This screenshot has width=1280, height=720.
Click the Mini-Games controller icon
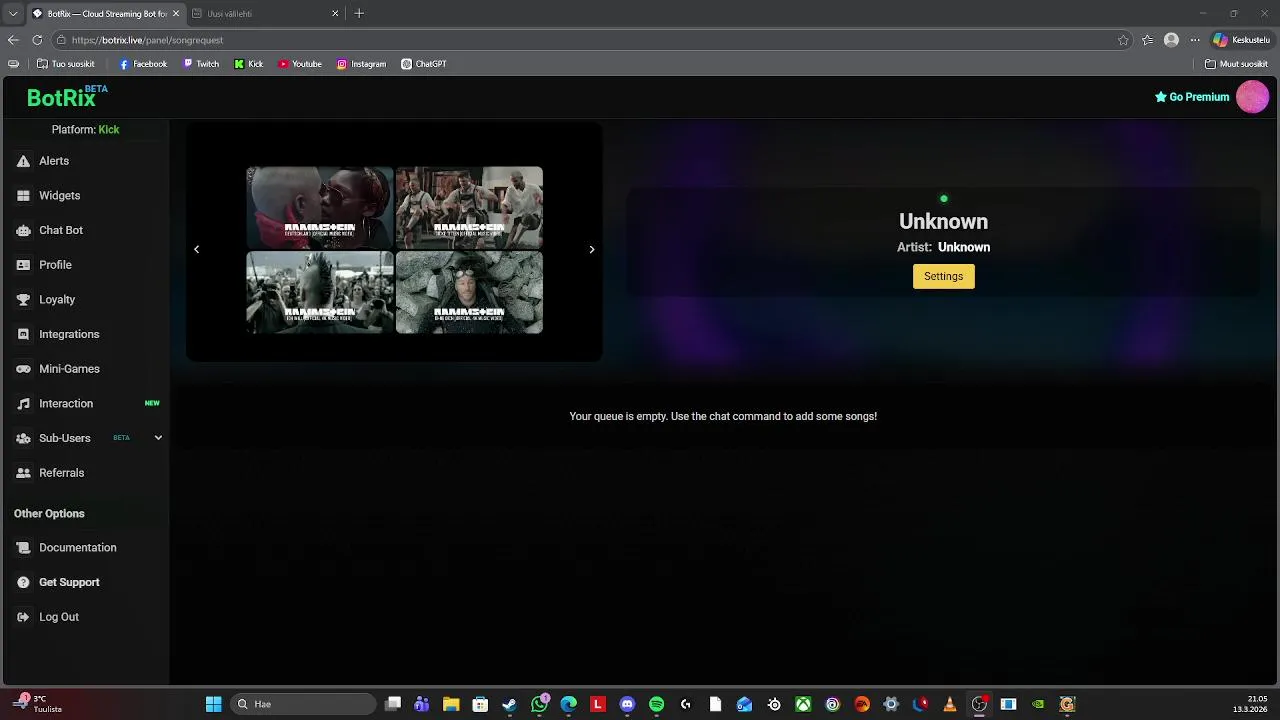(23, 369)
